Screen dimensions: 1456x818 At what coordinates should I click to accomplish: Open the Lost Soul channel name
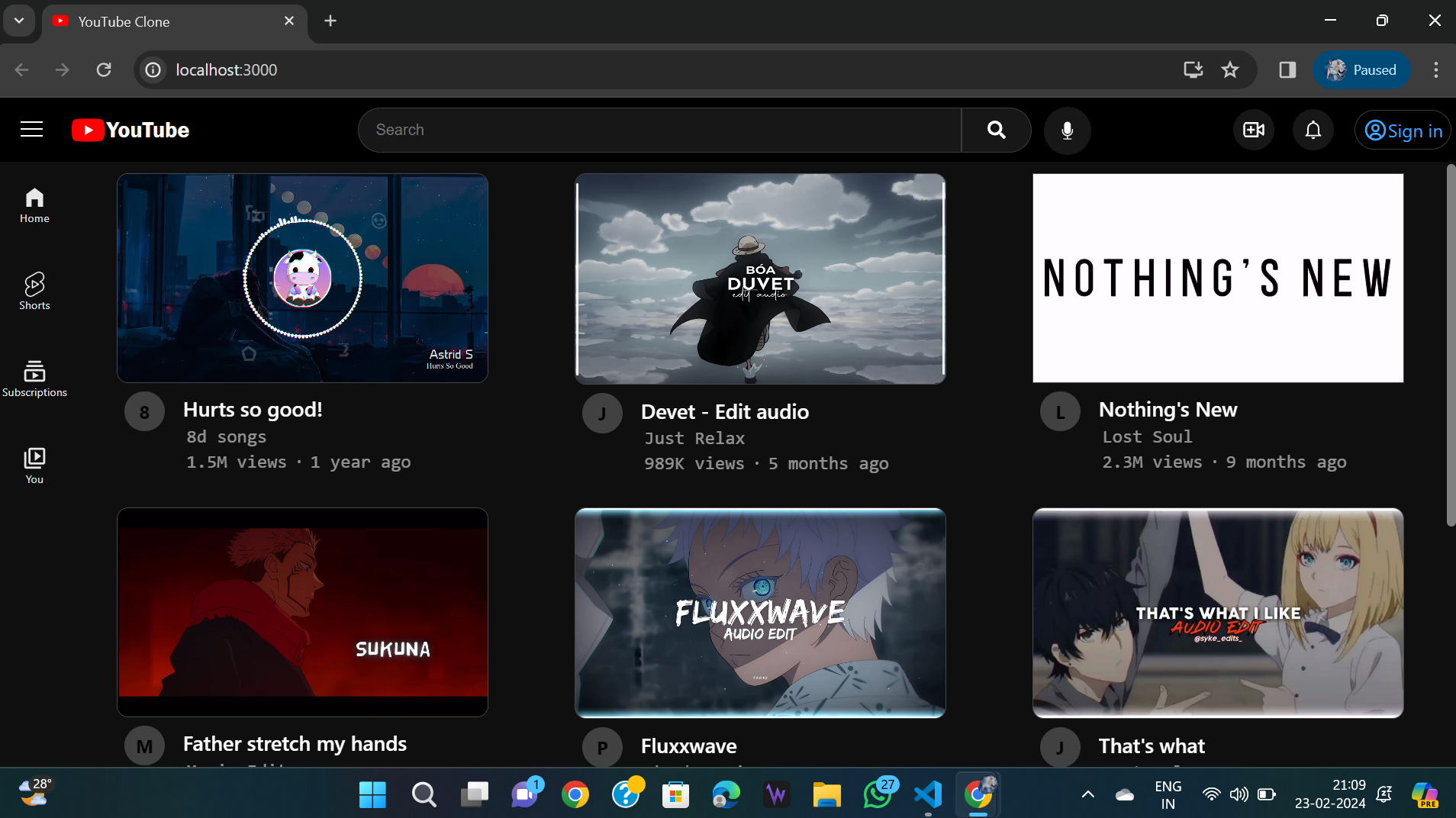tap(1147, 437)
